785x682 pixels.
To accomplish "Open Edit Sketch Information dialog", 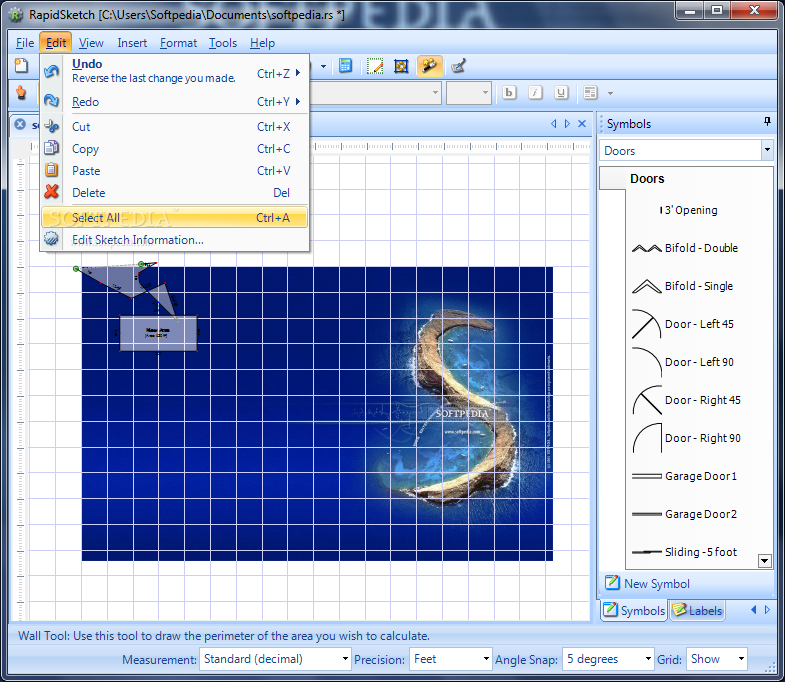I will pos(174,240).
